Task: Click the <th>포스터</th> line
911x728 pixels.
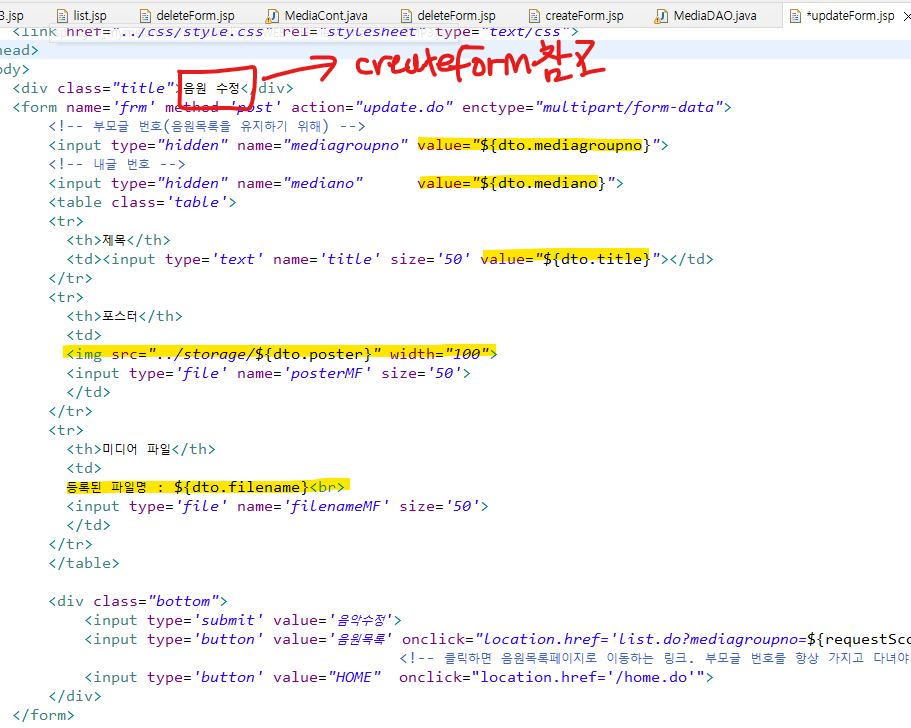Action: click(x=124, y=316)
